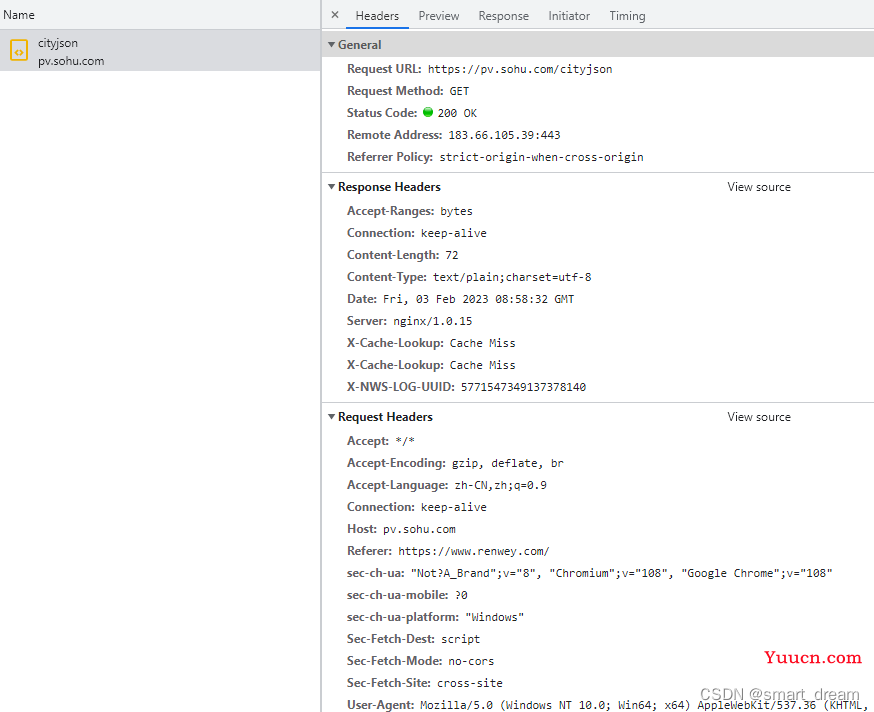This screenshot has height=712, width=874.
Task: Close the request details panel
Action: [x=334, y=15]
